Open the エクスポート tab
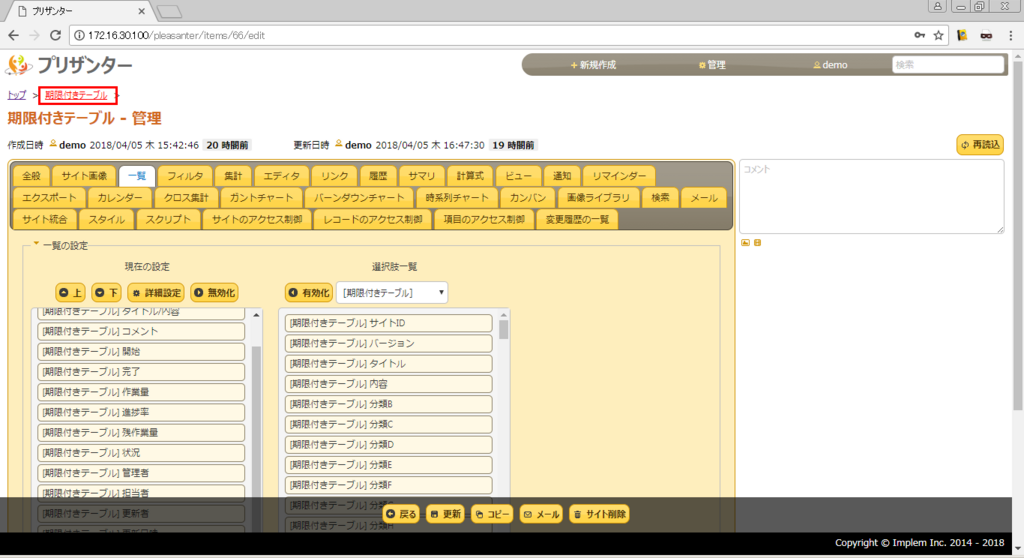The height and width of the screenshot is (558, 1024). point(49,197)
